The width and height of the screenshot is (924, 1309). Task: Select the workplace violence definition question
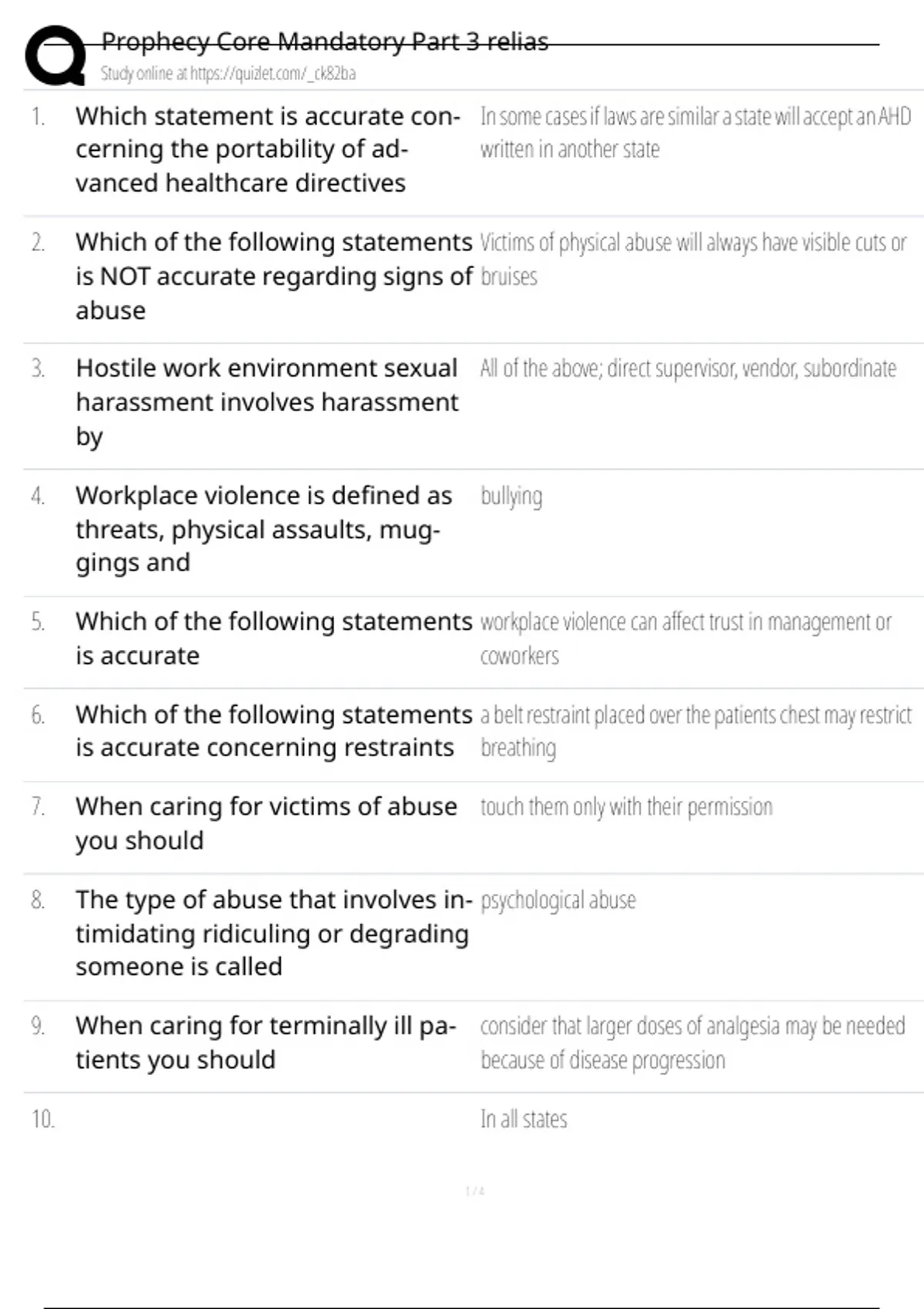(x=263, y=529)
